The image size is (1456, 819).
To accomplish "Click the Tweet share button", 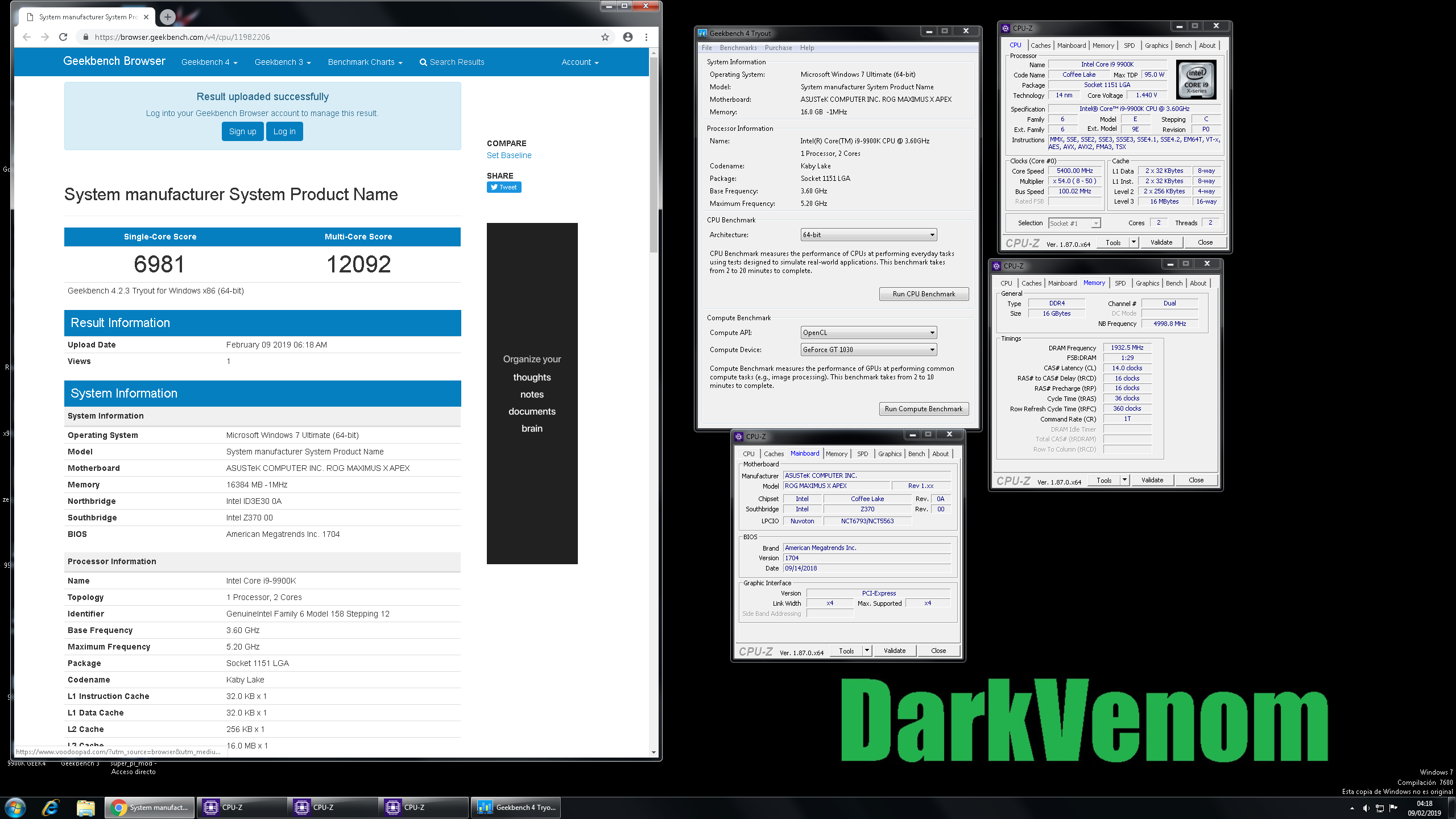I will 504,187.
